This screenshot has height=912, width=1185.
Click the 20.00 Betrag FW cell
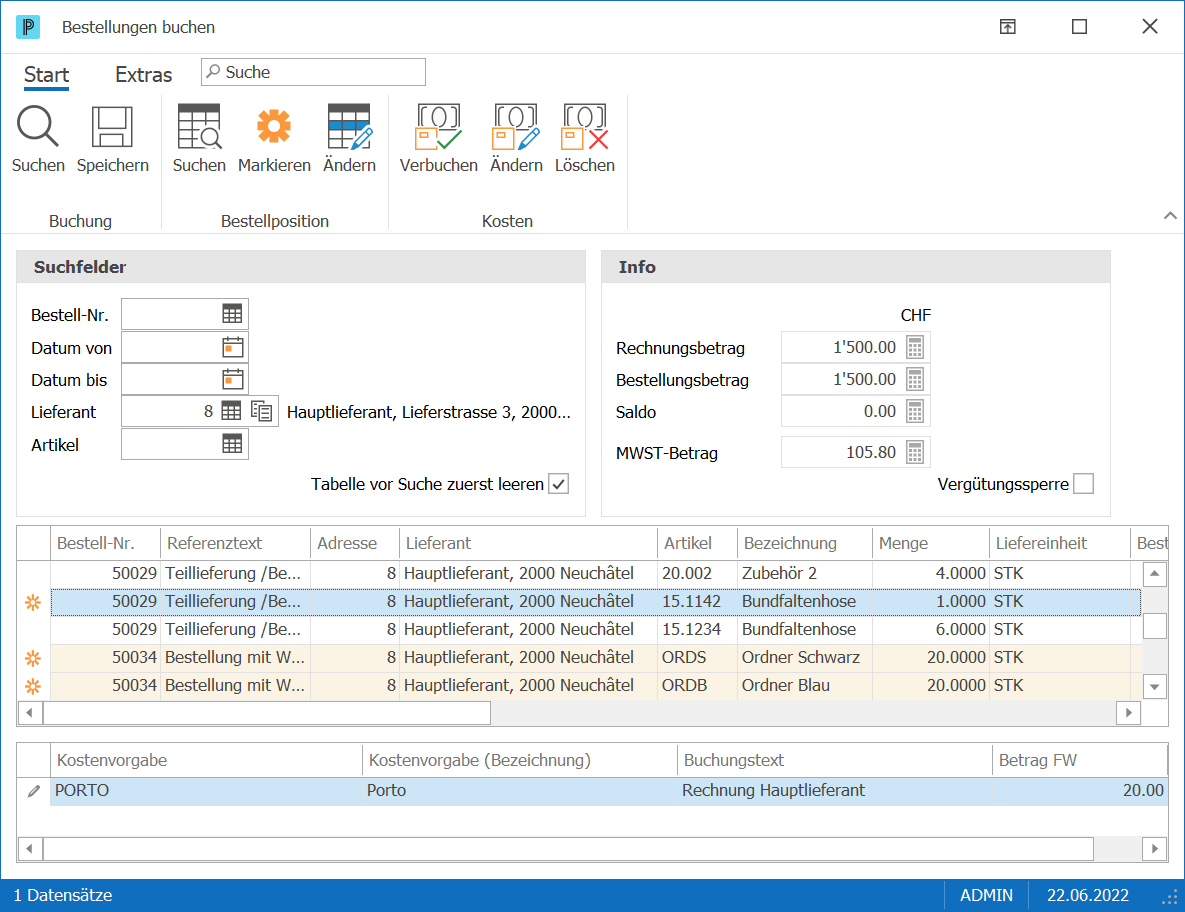point(1079,790)
